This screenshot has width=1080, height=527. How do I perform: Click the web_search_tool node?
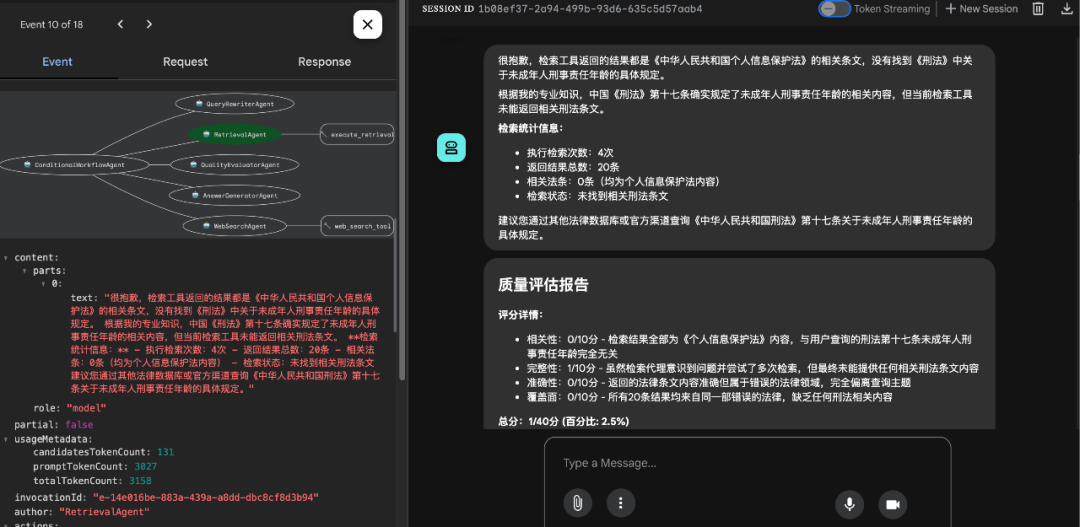[357, 226]
